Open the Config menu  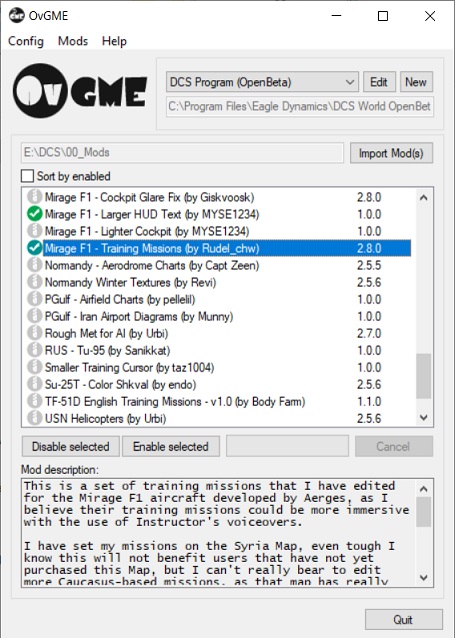click(x=26, y=41)
